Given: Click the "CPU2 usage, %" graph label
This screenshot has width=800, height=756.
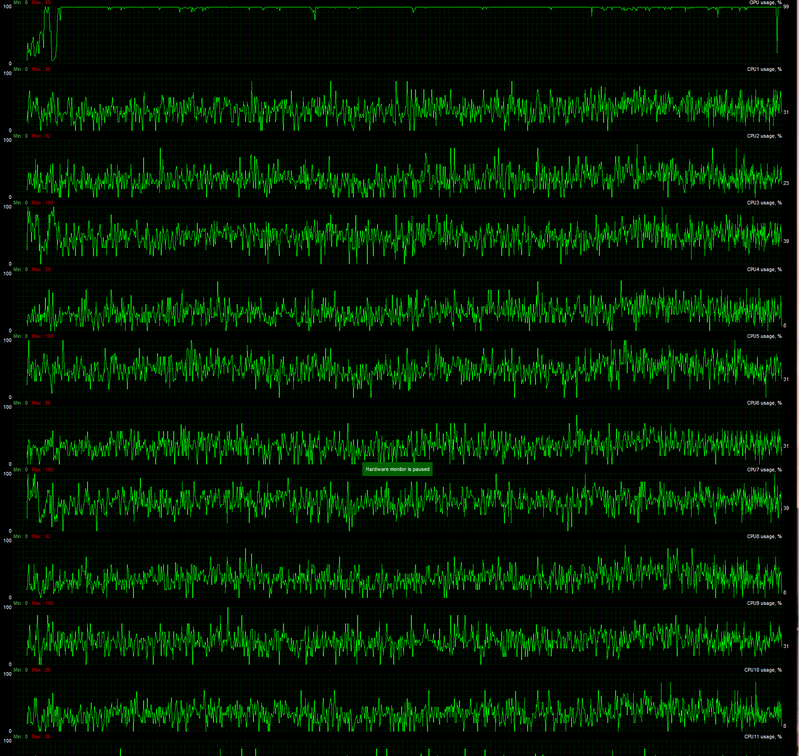Looking at the screenshot, I should [x=764, y=136].
